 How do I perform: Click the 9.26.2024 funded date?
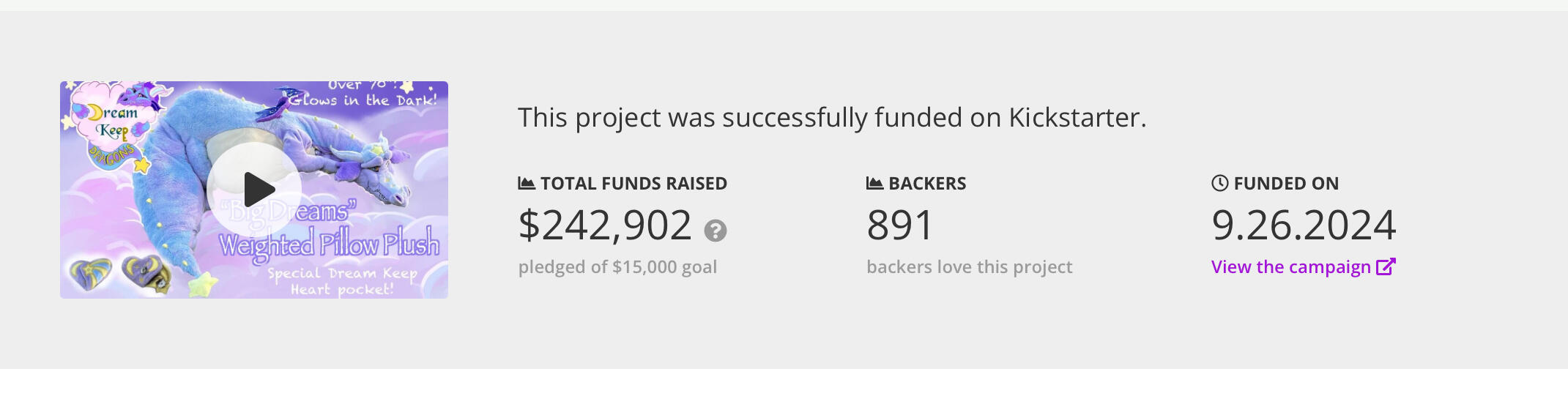pos(1304,225)
